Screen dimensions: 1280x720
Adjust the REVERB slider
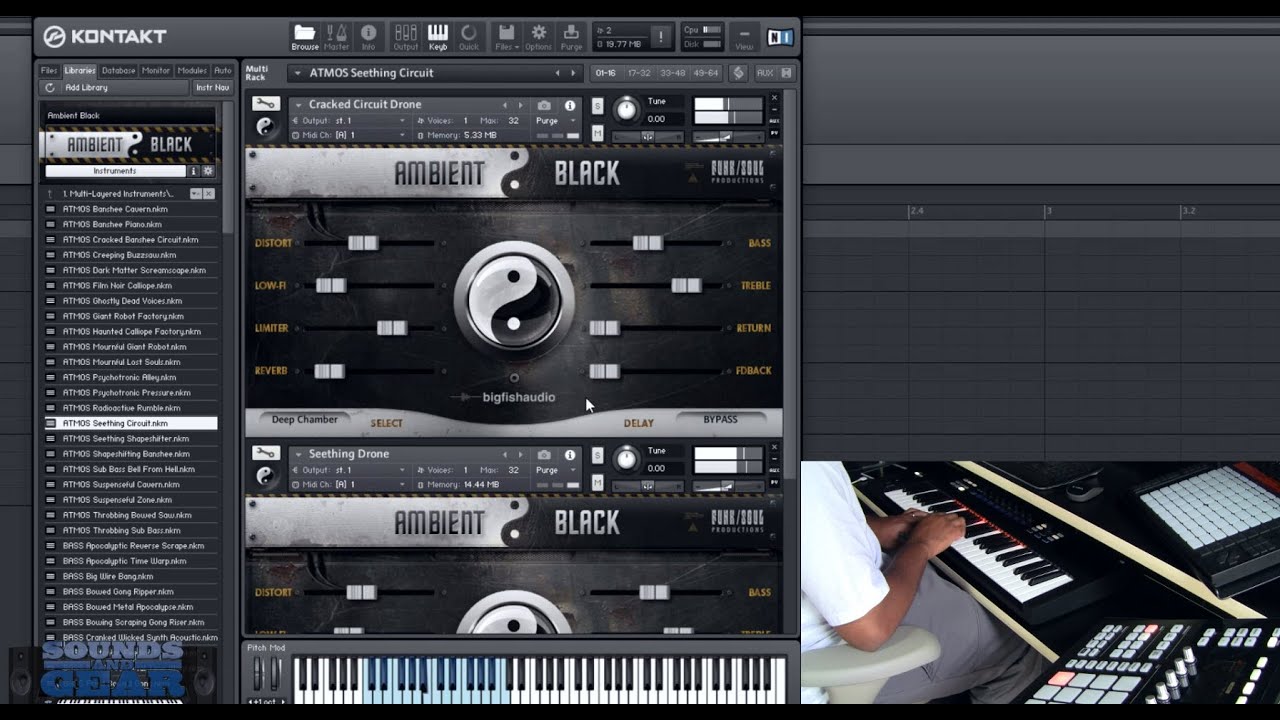[329, 371]
